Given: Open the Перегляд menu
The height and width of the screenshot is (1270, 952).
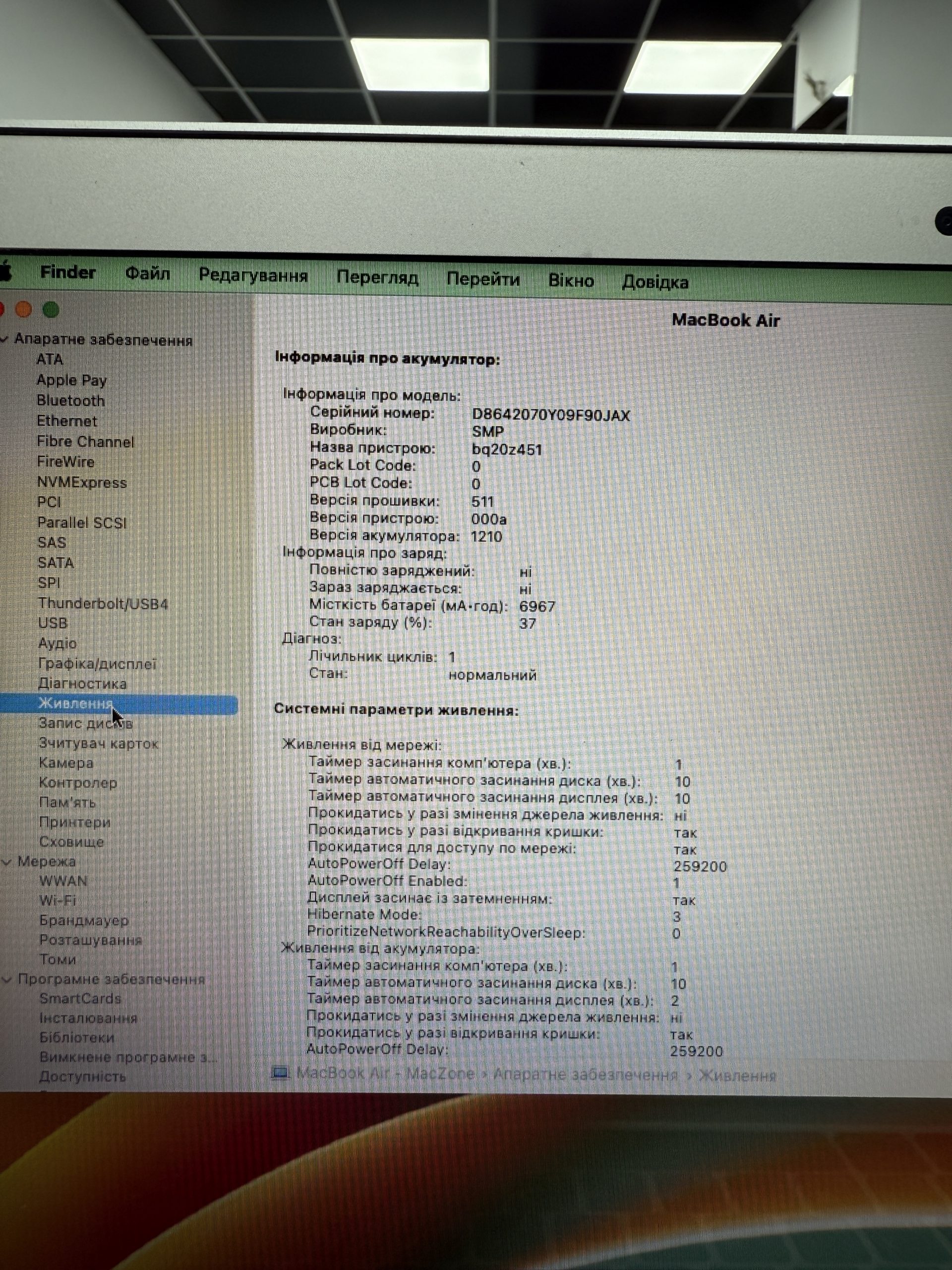Looking at the screenshot, I should click(377, 278).
